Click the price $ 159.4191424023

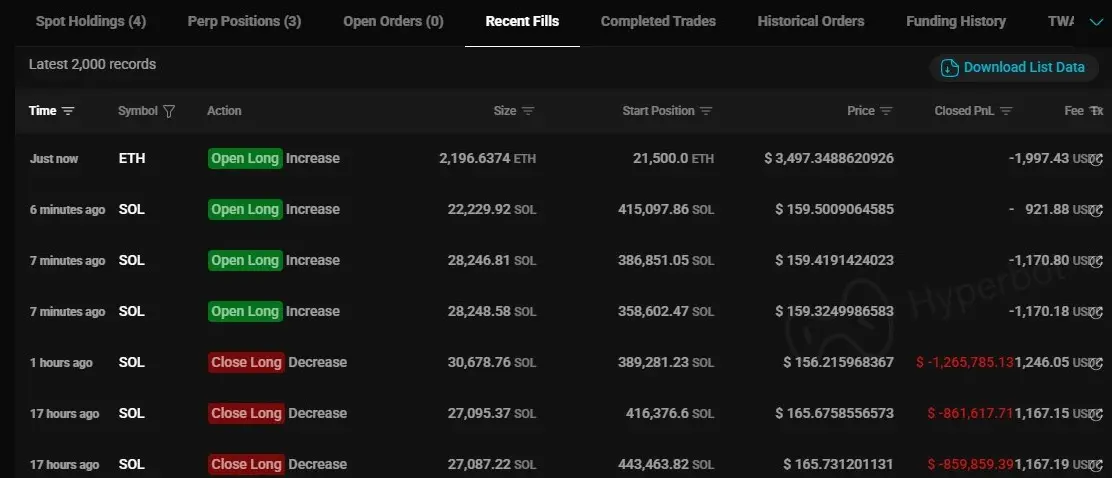point(835,260)
